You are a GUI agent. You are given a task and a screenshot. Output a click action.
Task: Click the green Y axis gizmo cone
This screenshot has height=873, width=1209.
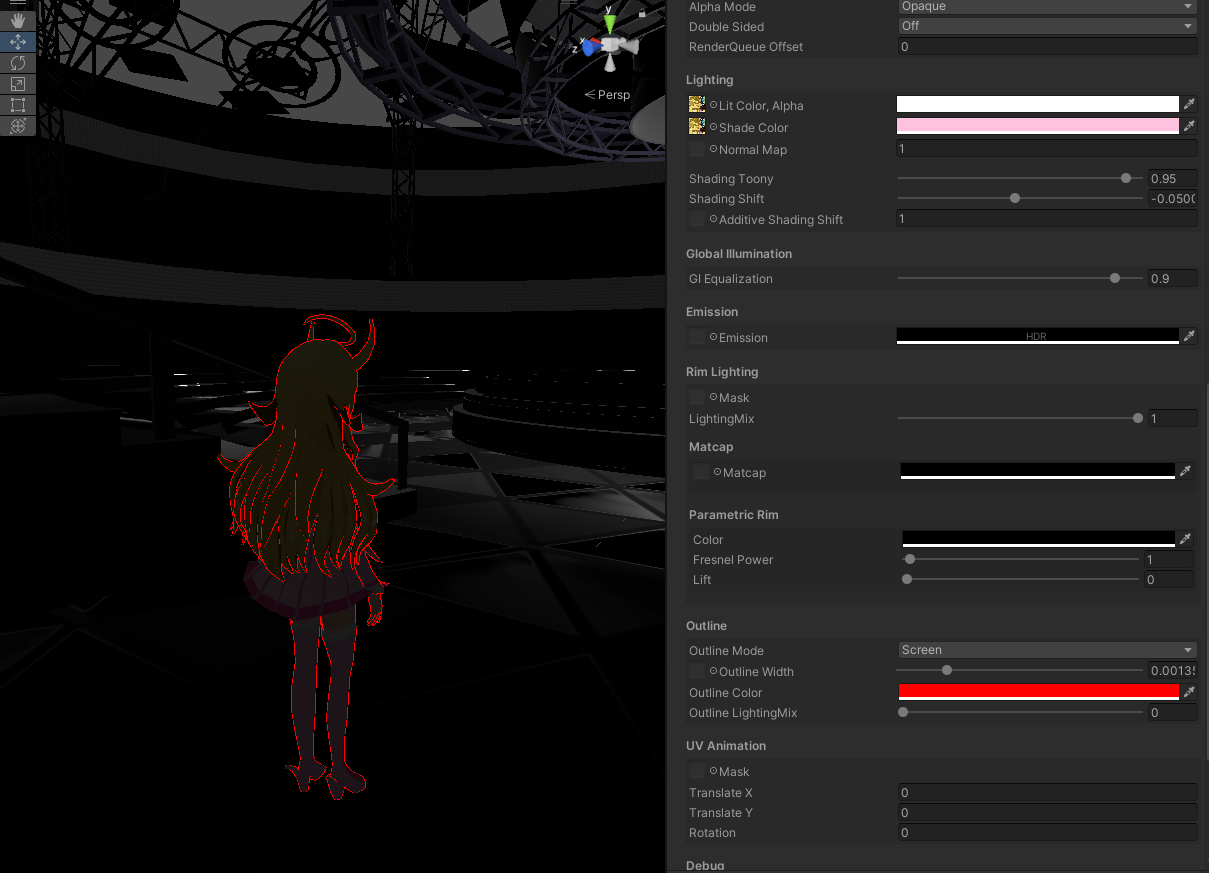(x=610, y=22)
